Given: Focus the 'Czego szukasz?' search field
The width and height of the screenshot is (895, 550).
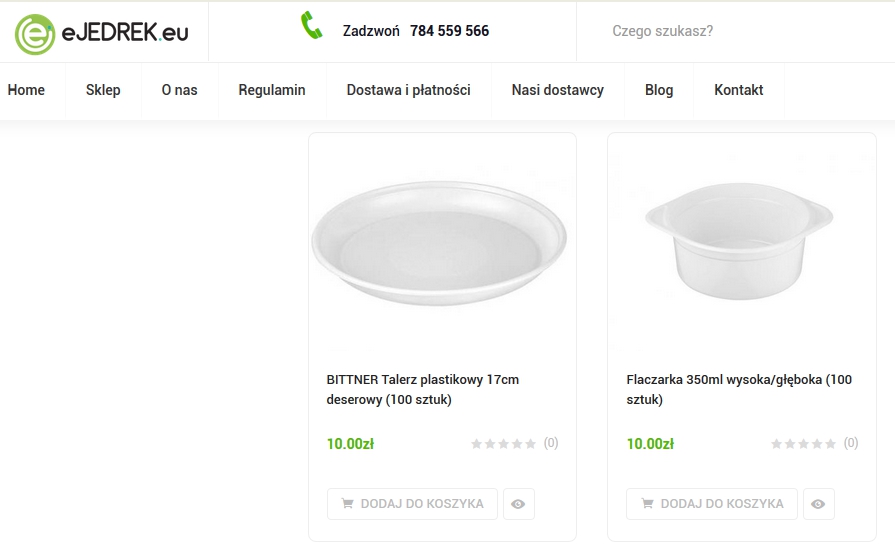Looking at the screenshot, I should coord(730,31).
